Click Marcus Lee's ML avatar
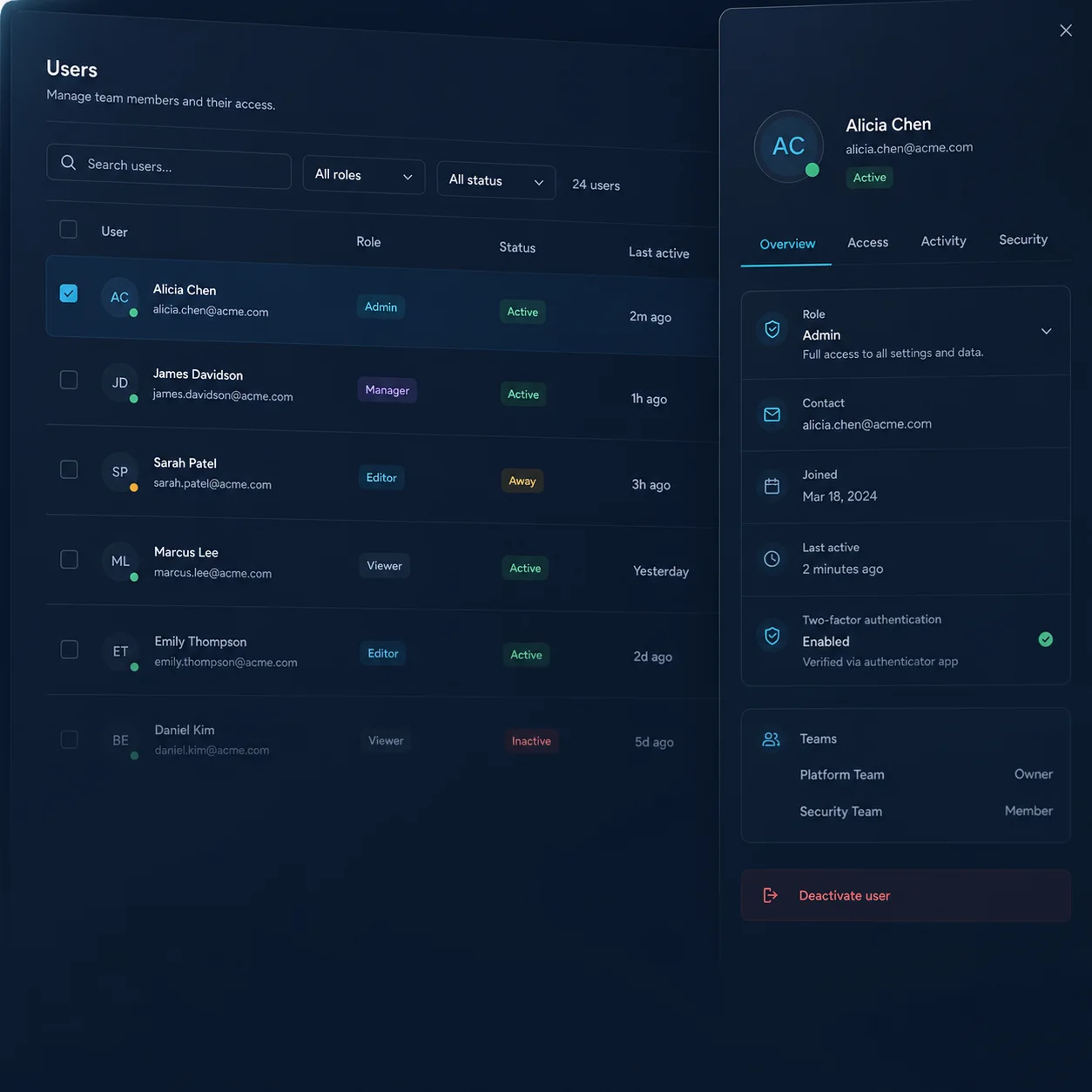 click(x=120, y=561)
